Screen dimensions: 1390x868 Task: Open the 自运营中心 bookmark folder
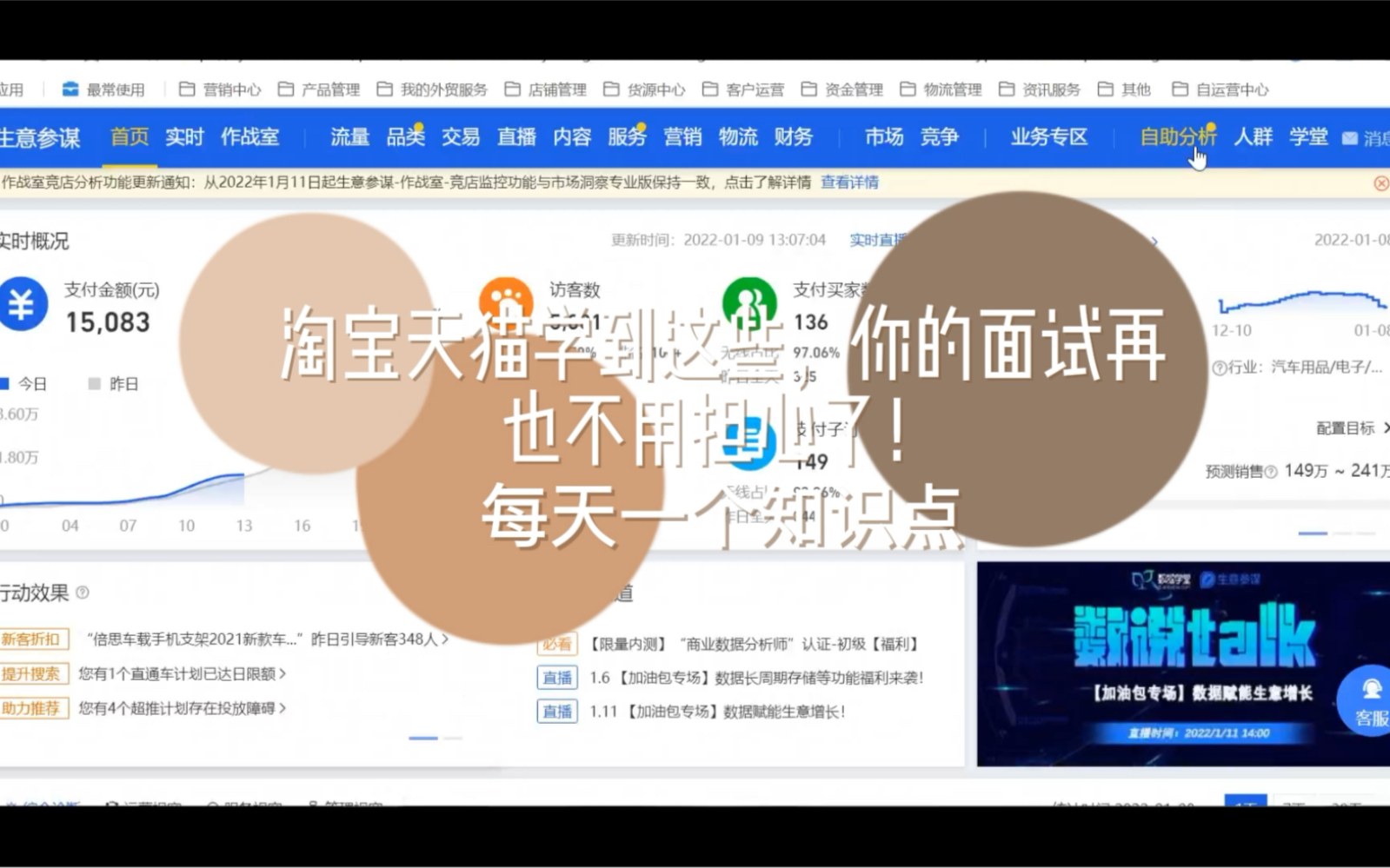(x=1220, y=89)
